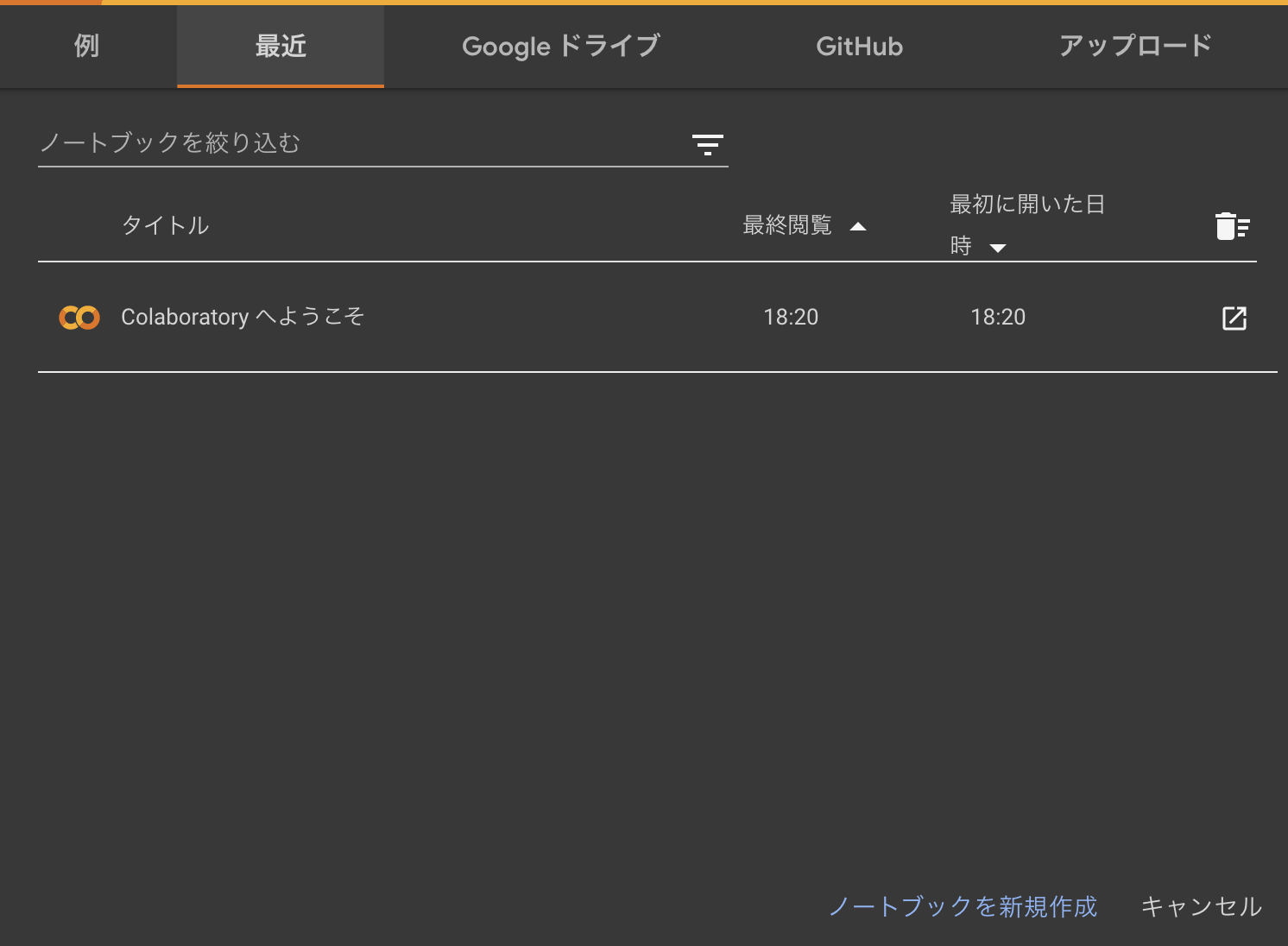The height and width of the screenshot is (946, 1288).
Task: Toggle sort arrow next to 最終閲覧
Action: point(858,227)
